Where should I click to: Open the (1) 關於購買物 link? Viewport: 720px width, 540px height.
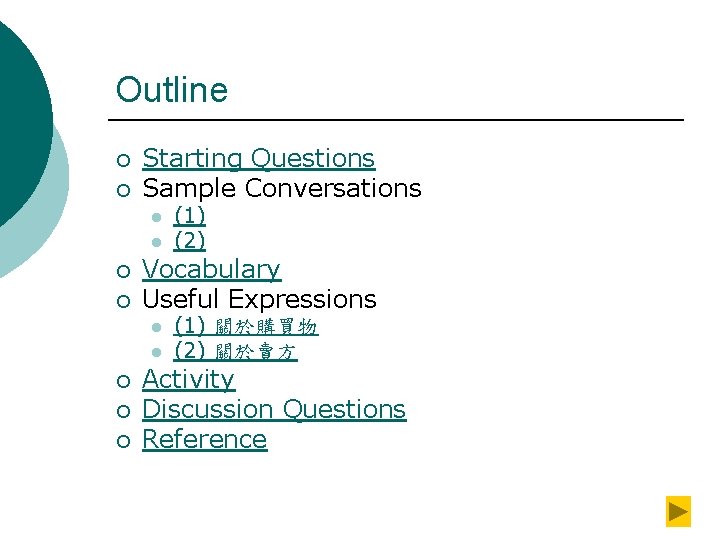click(245, 326)
